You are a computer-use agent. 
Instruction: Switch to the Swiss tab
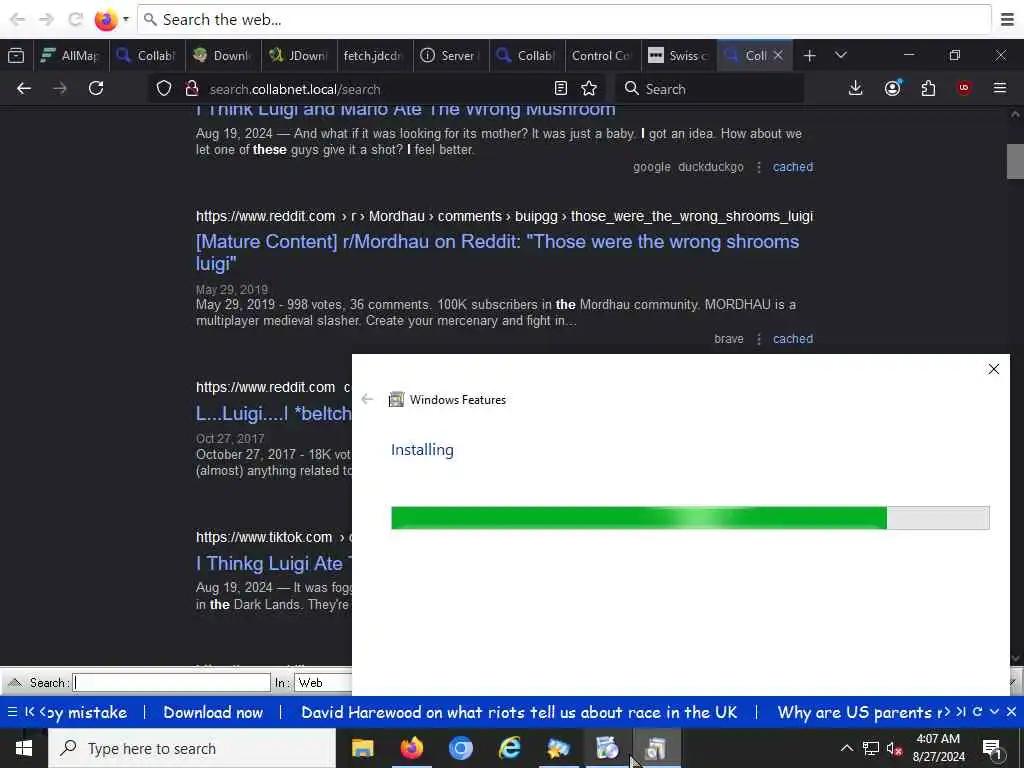(x=679, y=56)
